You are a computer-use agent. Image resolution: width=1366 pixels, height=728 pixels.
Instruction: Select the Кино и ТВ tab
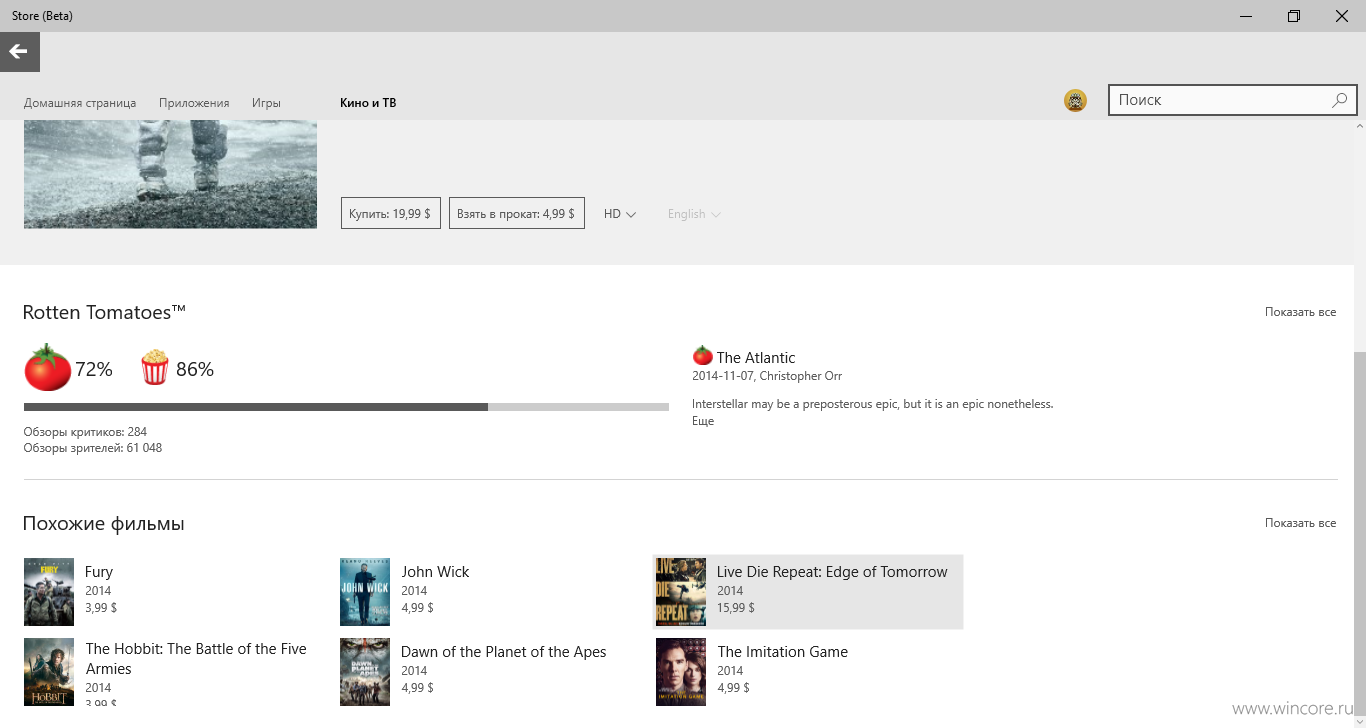coord(368,103)
